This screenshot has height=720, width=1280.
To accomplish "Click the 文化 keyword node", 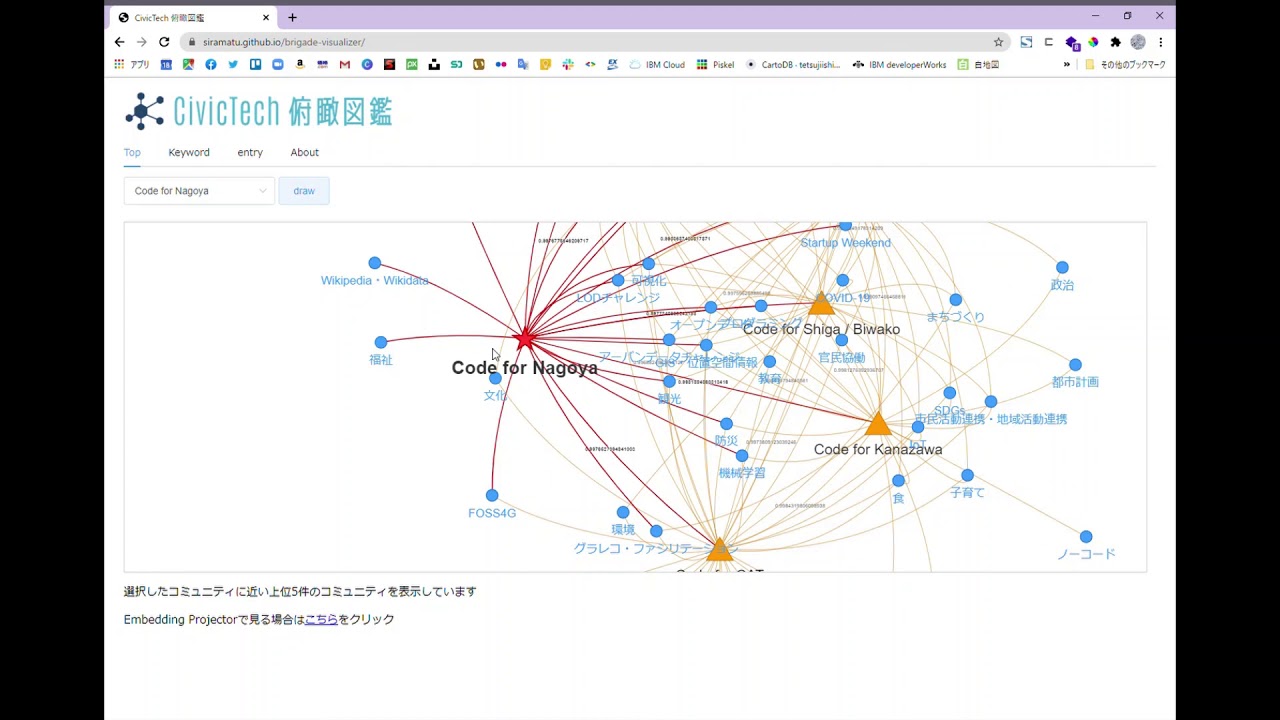I will (x=495, y=378).
